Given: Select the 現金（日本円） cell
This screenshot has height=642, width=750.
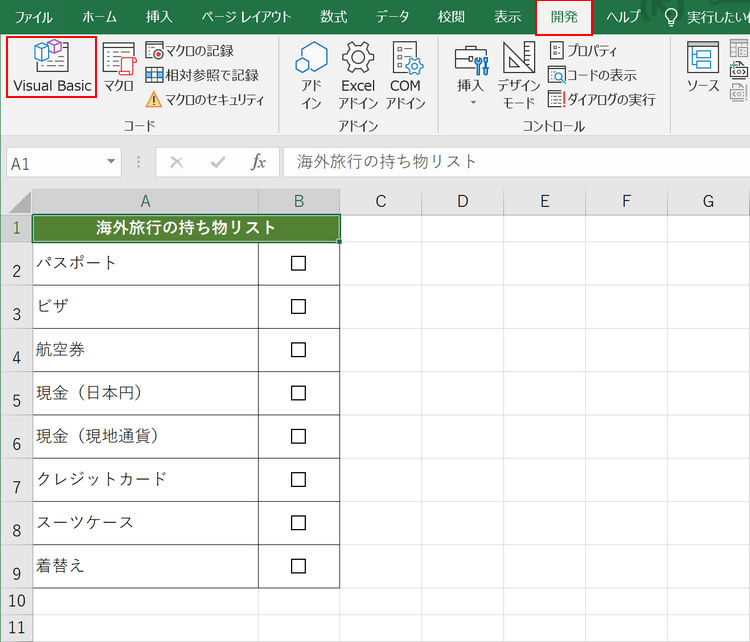Looking at the screenshot, I should [145, 394].
